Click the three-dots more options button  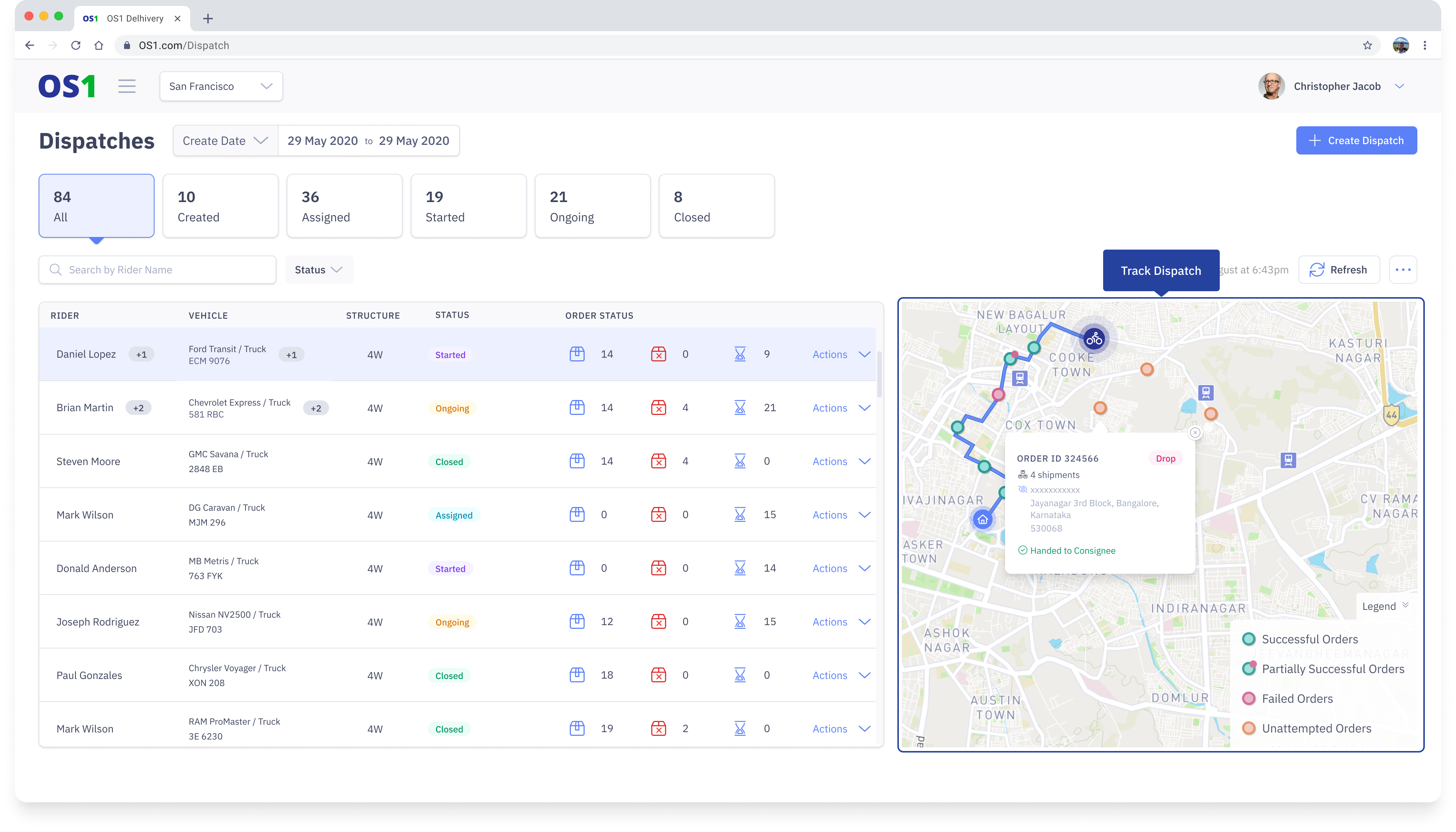(x=1403, y=270)
